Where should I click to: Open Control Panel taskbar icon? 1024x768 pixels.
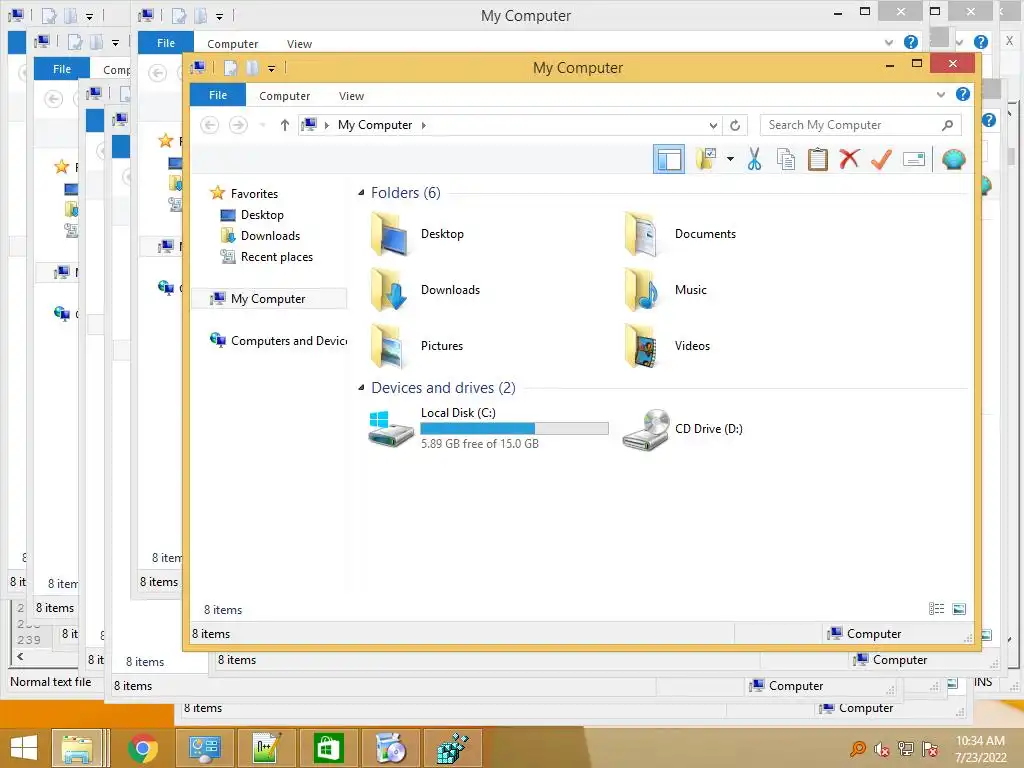click(x=204, y=748)
